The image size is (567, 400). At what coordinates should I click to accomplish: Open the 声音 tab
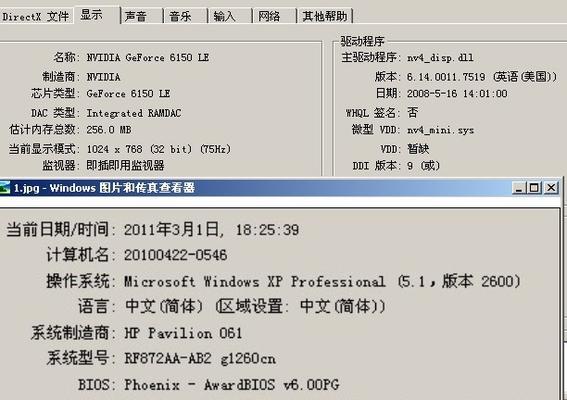(x=141, y=16)
